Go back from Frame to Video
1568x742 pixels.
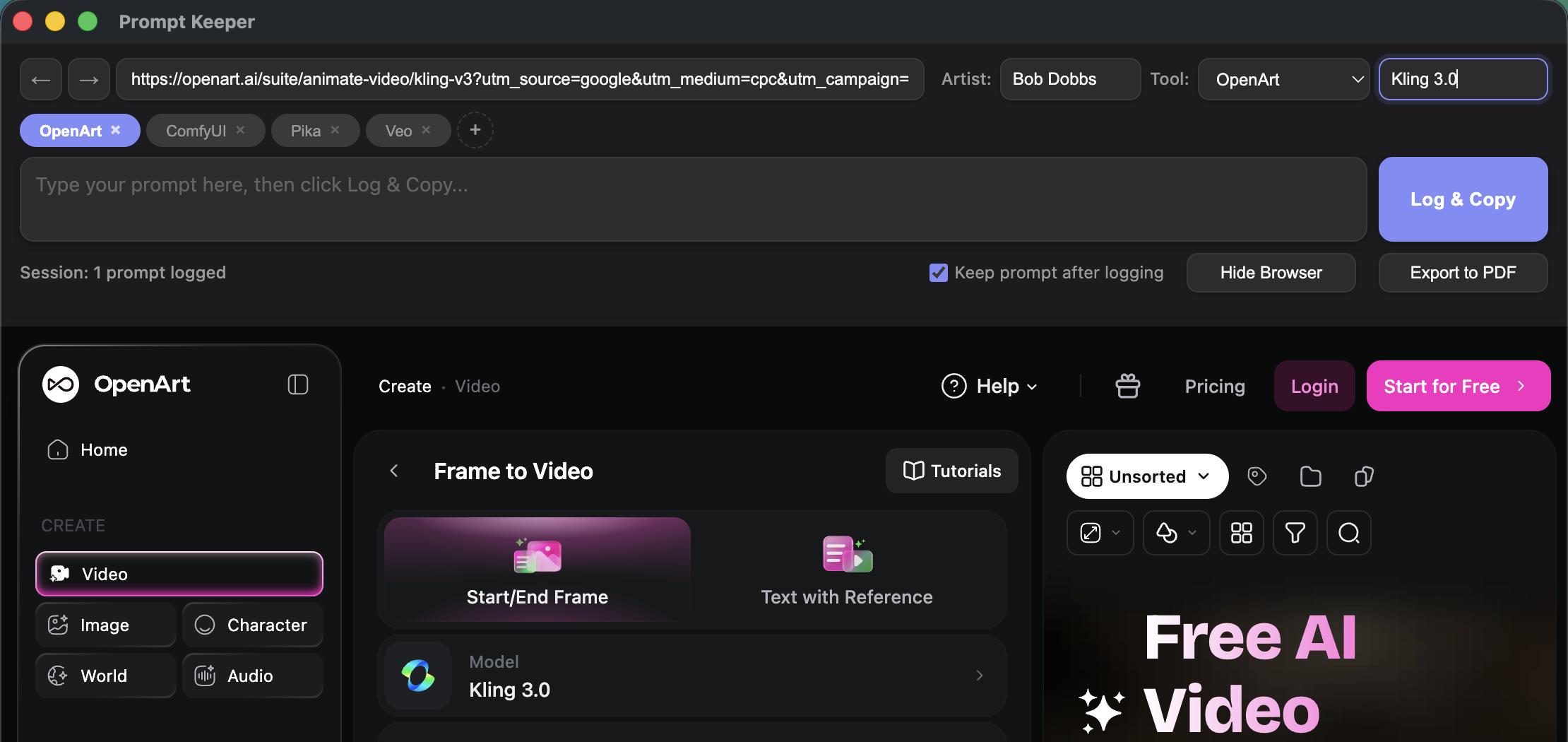tap(394, 471)
